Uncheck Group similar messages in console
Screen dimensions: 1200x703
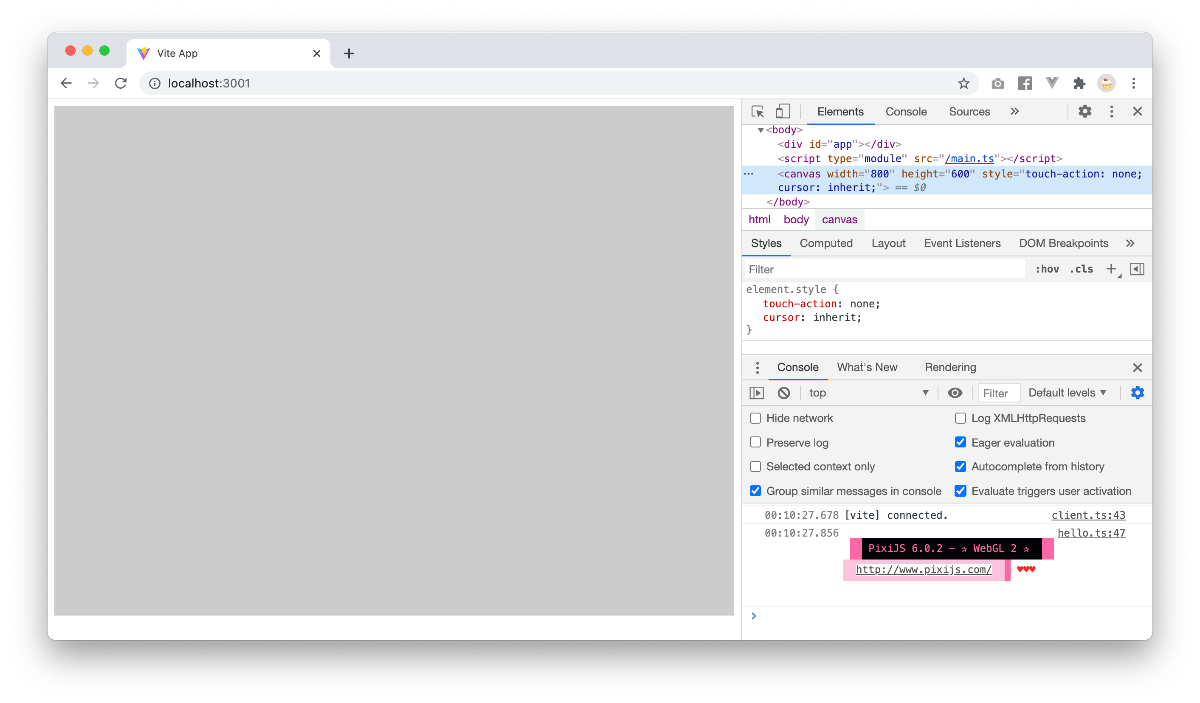click(756, 491)
